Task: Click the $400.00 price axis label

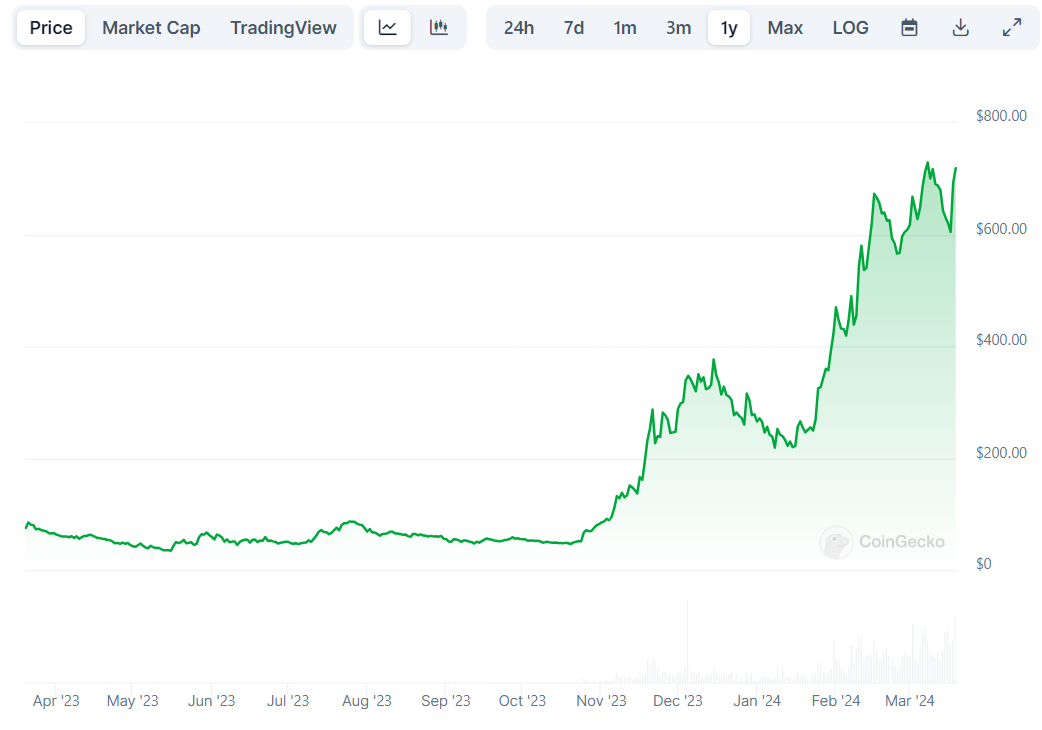Action: (x=1001, y=340)
